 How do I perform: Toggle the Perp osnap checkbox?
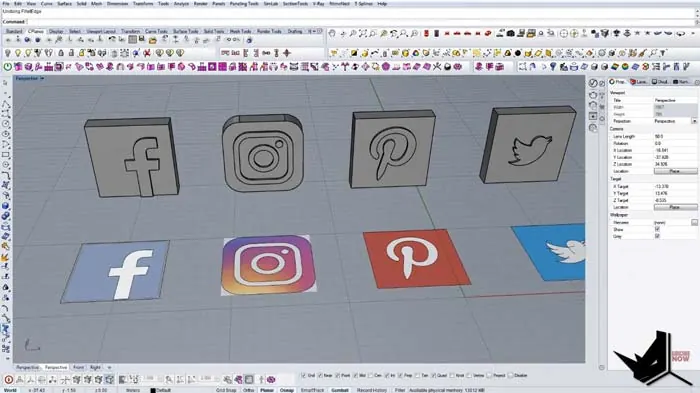point(400,376)
